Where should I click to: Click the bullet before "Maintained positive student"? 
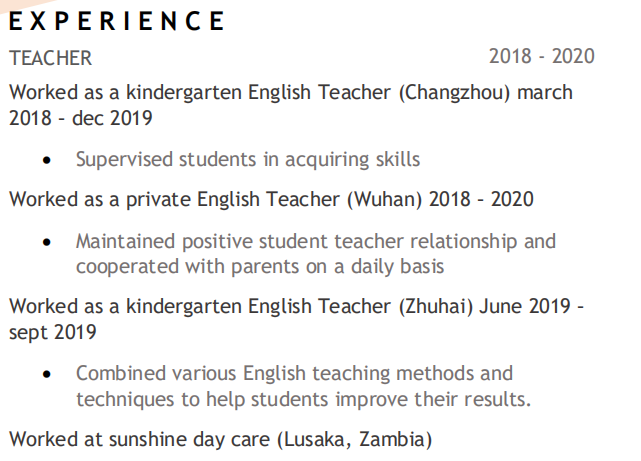(x=48, y=242)
